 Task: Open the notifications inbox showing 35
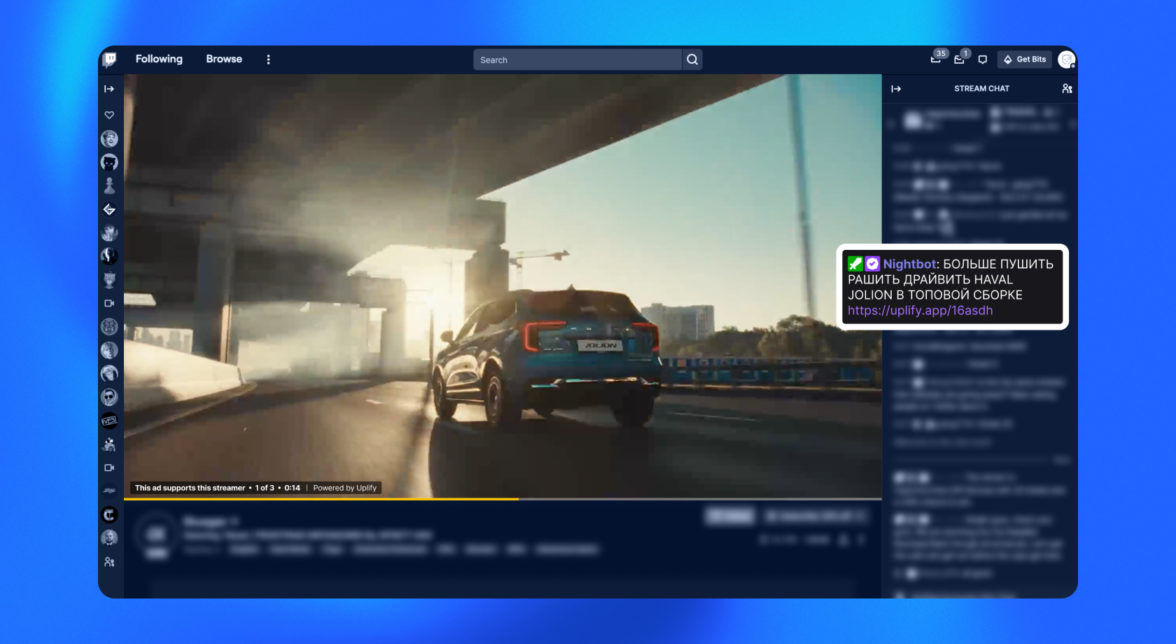[x=936, y=59]
